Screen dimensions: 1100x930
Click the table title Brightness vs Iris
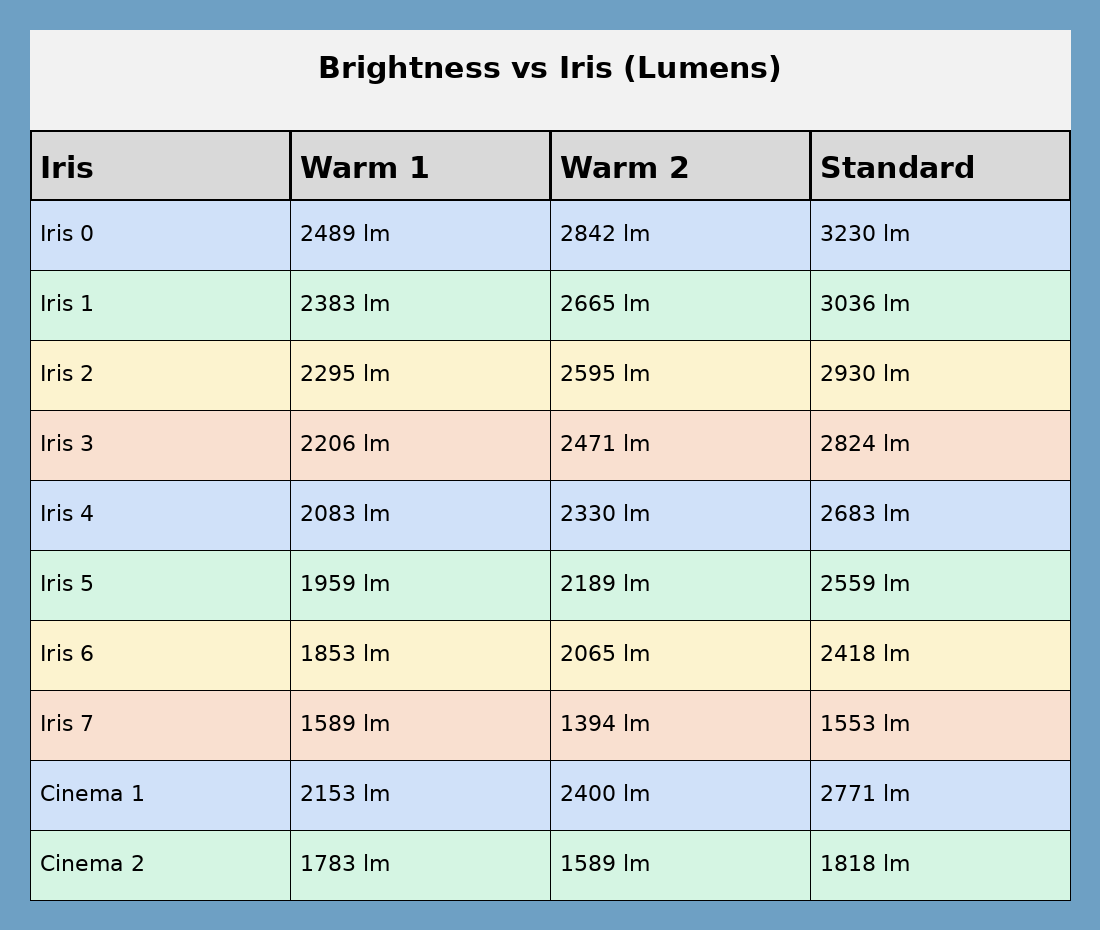[549, 69]
